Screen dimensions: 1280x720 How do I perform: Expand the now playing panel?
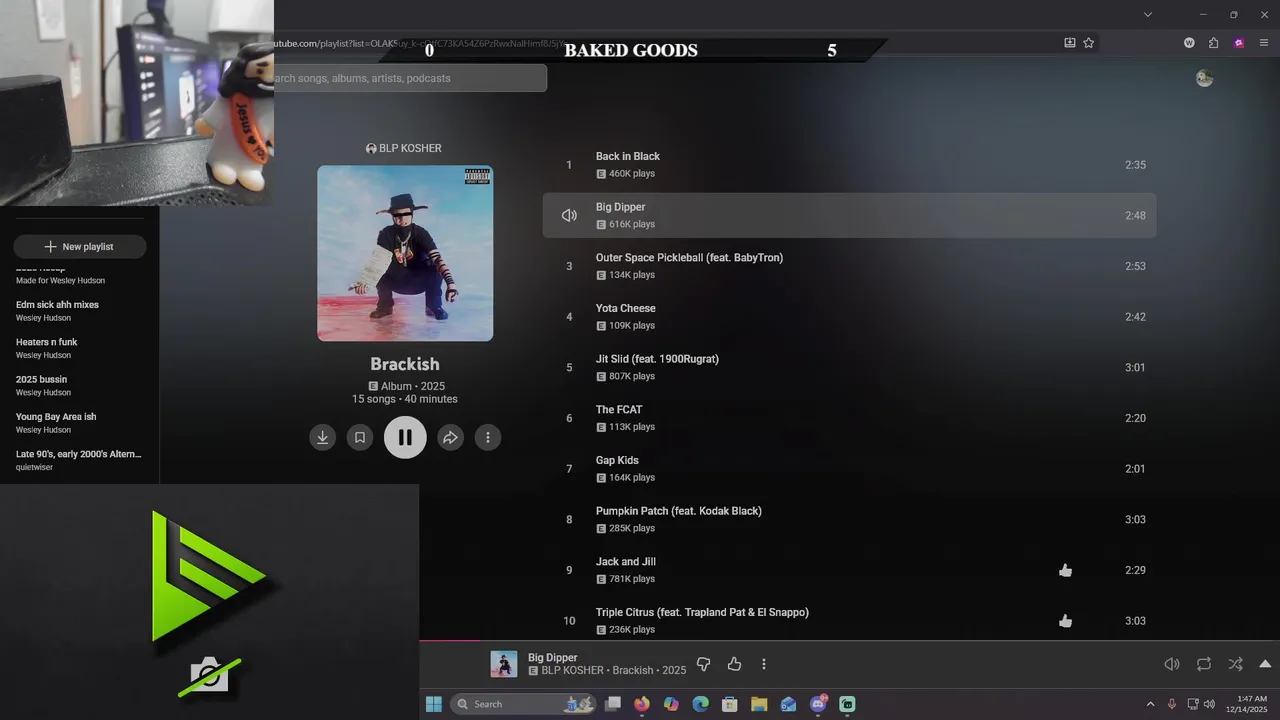(1265, 664)
